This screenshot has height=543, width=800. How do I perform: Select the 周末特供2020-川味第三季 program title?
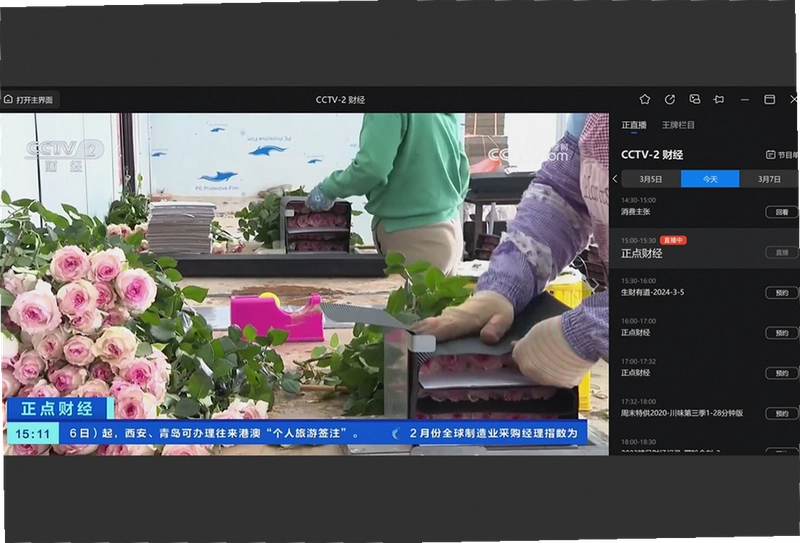coord(682,413)
